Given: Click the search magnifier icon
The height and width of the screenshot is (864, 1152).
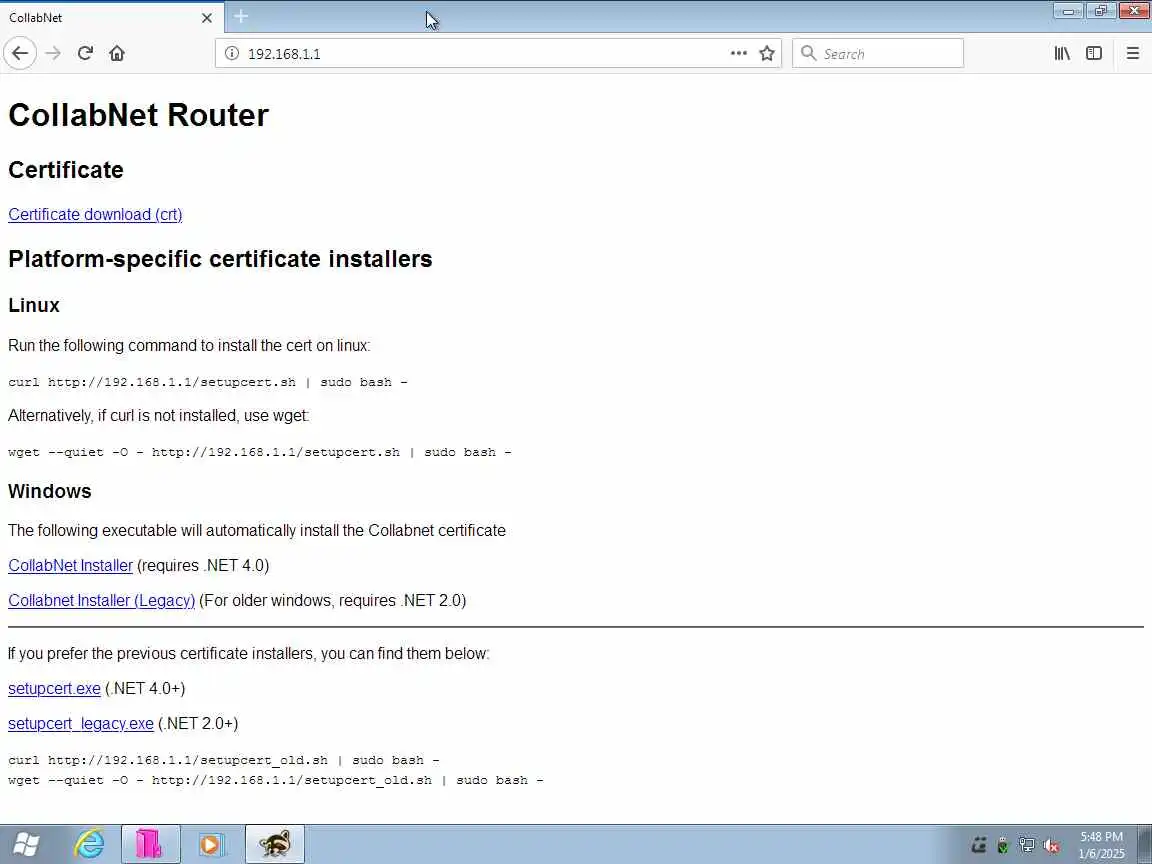Looking at the screenshot, I should click(808, 53).
